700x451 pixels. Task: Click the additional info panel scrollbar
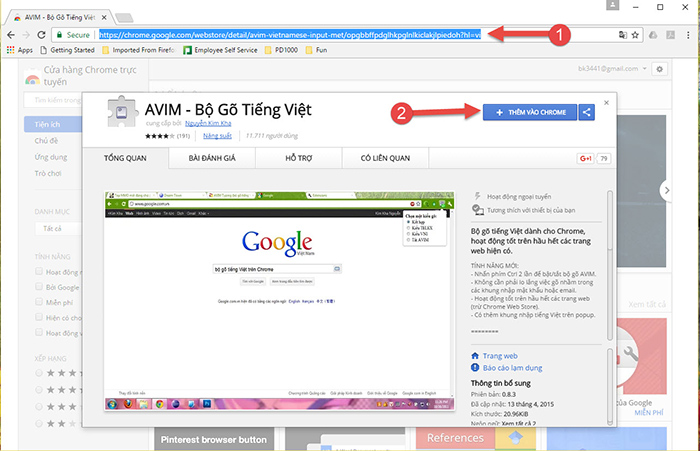point(610,387)
